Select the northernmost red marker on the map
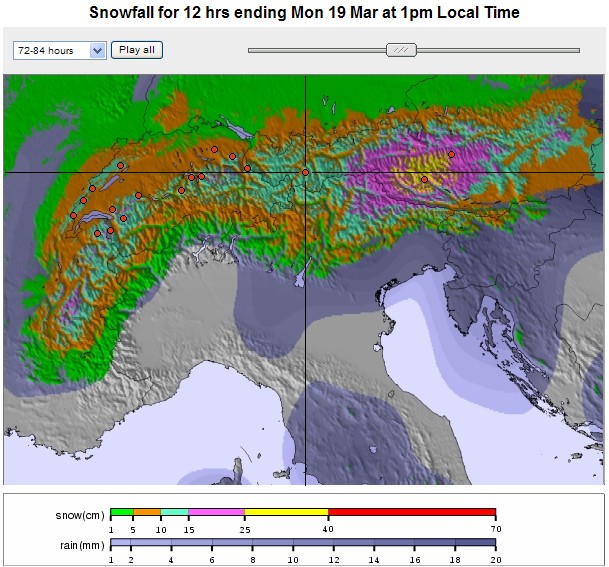Screen dimensions: 609x567 click(x=214, y=149)
